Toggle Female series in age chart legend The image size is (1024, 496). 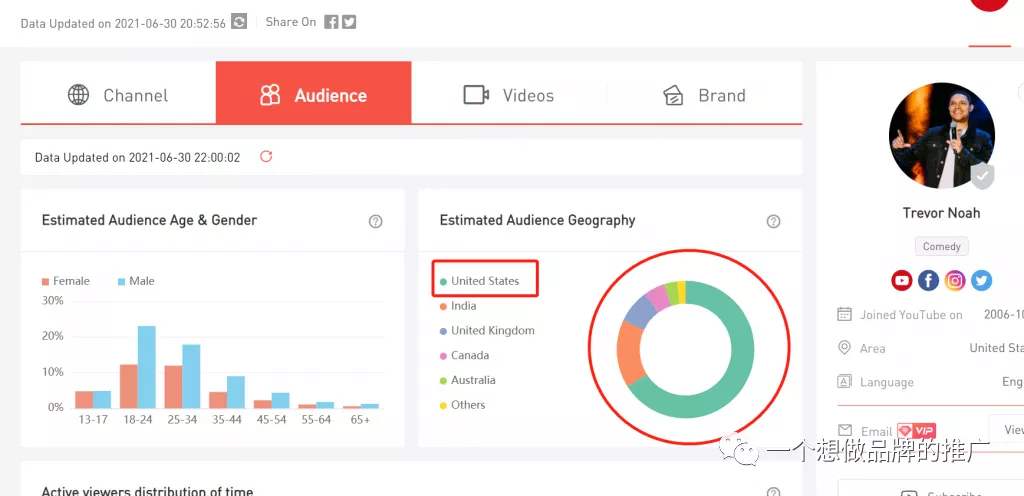click(65, 281)
